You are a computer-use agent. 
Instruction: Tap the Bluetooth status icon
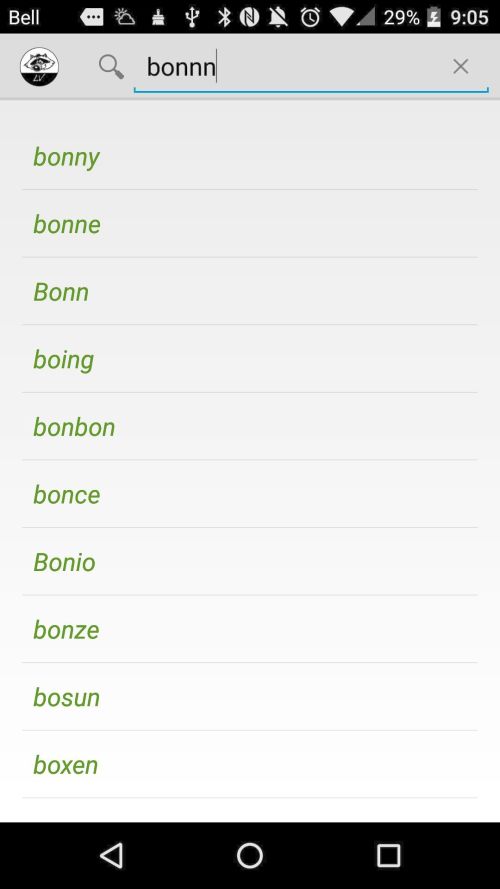point(224,17)
